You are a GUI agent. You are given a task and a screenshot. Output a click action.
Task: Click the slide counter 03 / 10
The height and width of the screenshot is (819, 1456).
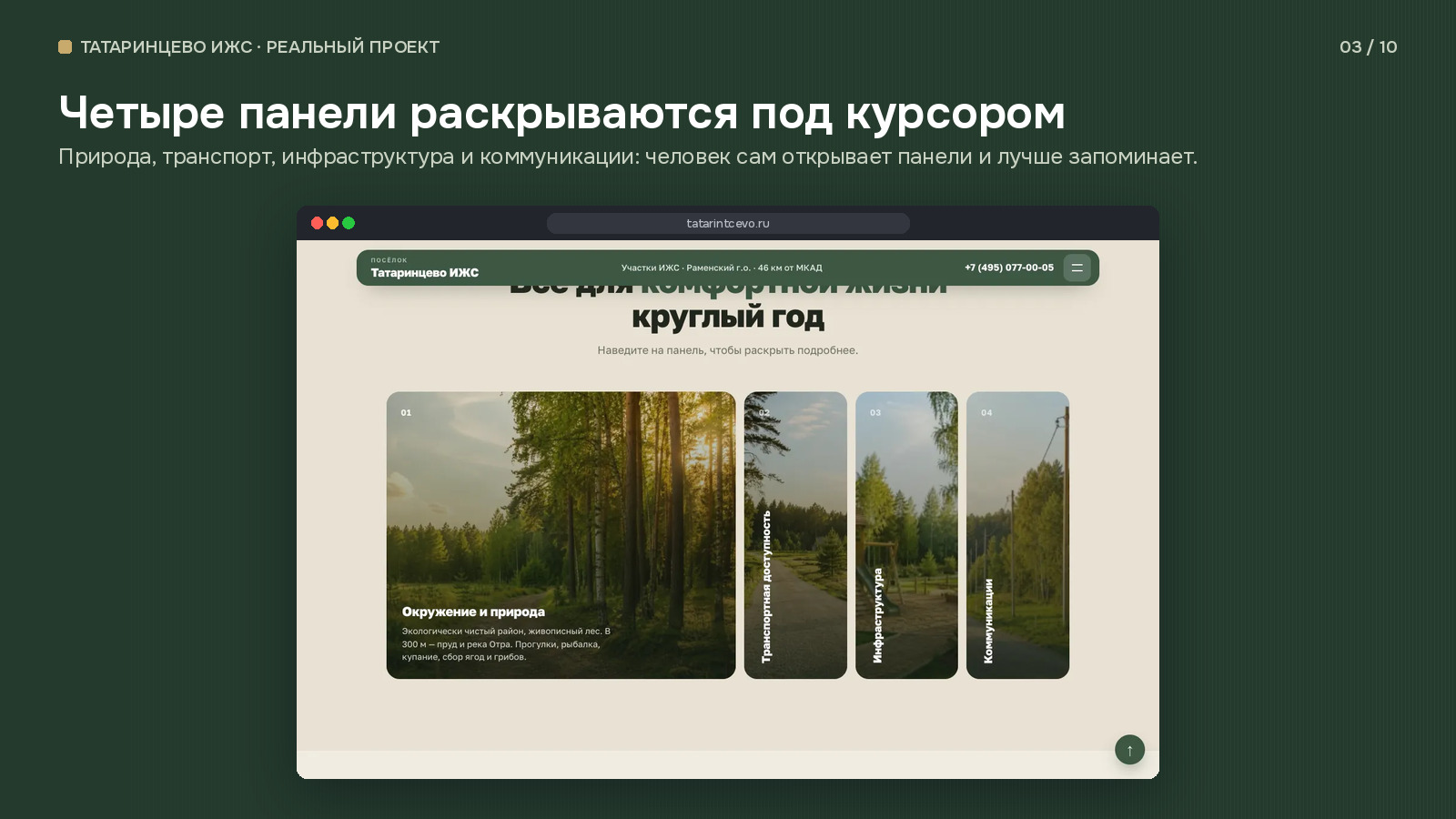point(1368,46)
